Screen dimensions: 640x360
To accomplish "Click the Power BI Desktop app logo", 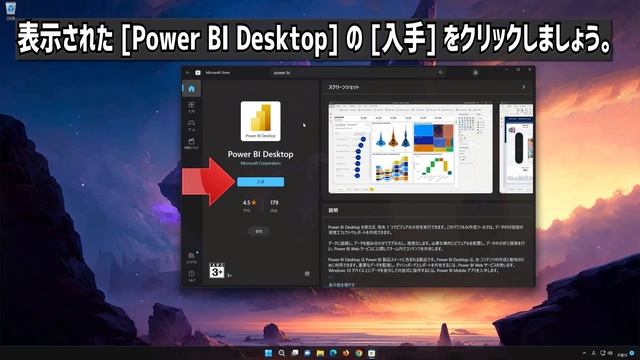I will (260, 121).
